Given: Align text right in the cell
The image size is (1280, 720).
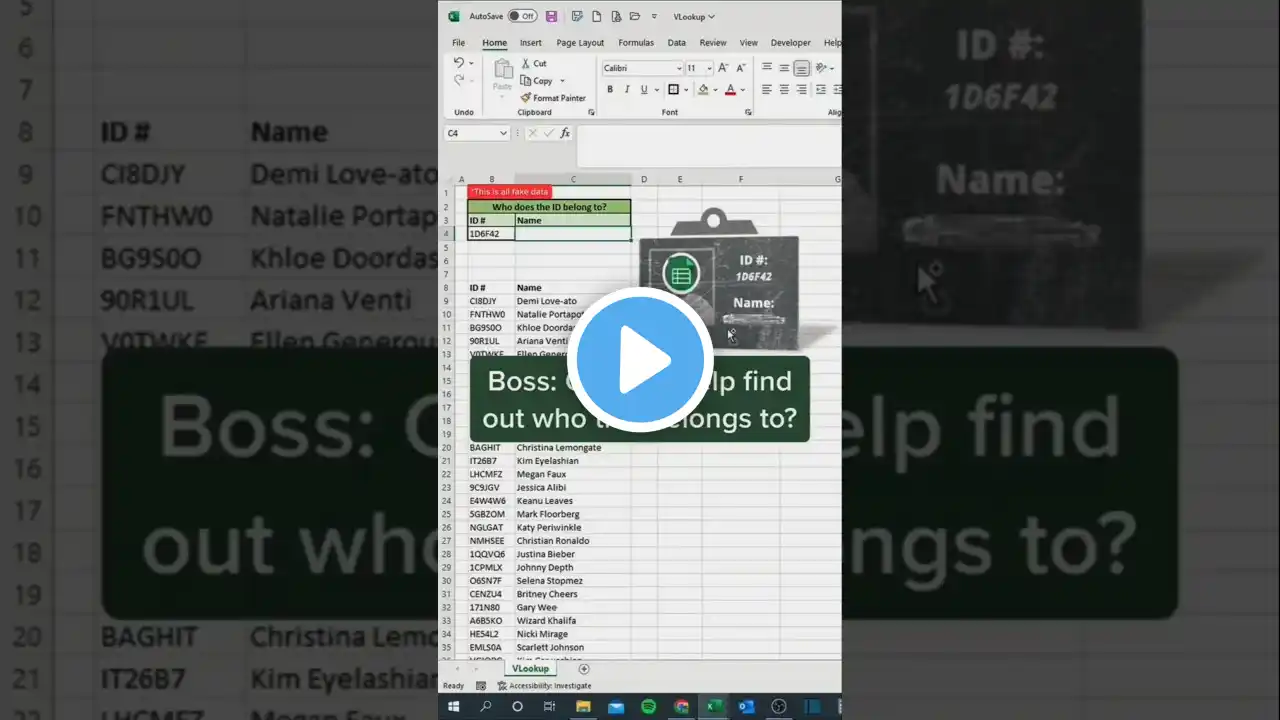Looking at the screenshot, I should 801,90.
